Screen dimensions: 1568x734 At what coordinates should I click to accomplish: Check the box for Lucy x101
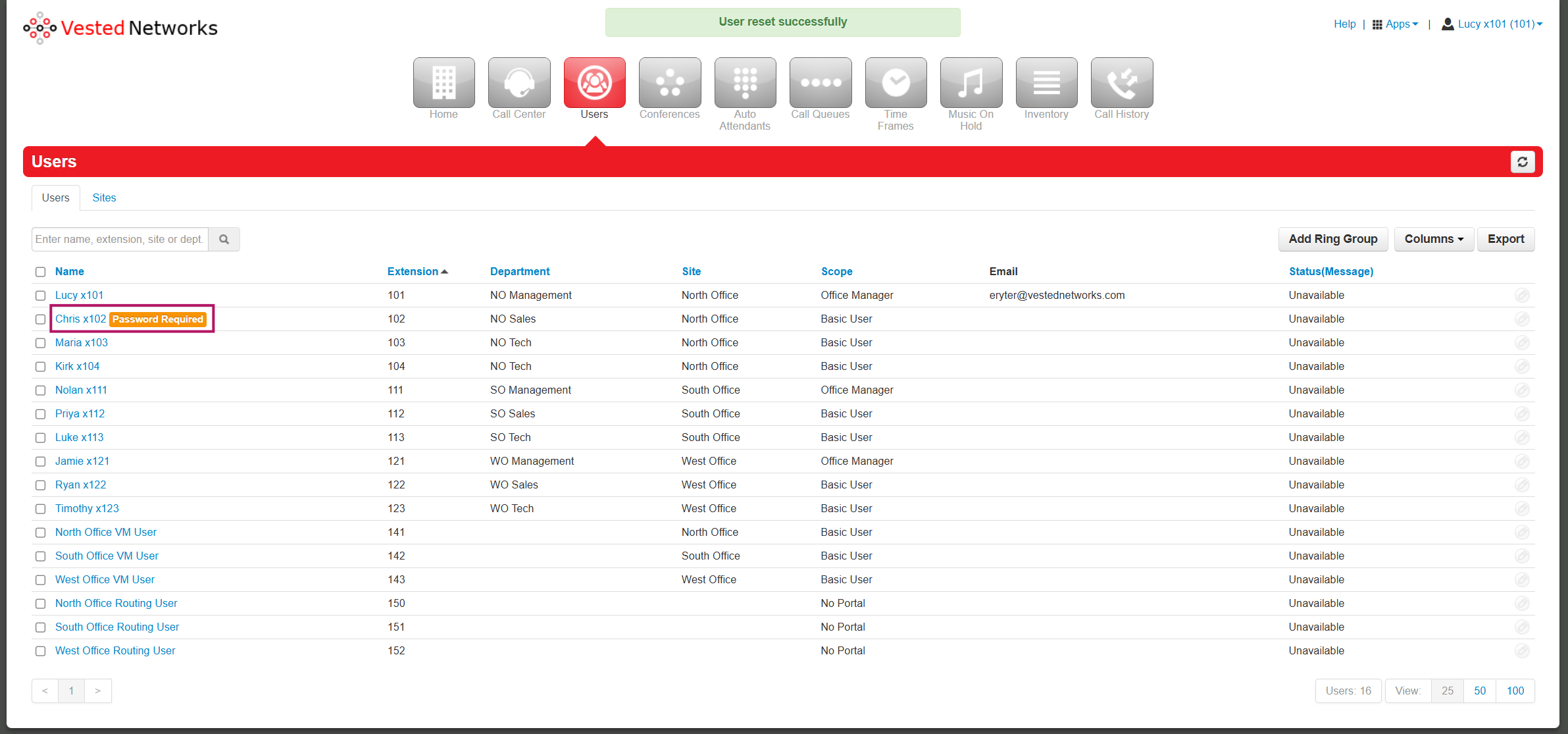pyautogui.click(x=41, y=296)
